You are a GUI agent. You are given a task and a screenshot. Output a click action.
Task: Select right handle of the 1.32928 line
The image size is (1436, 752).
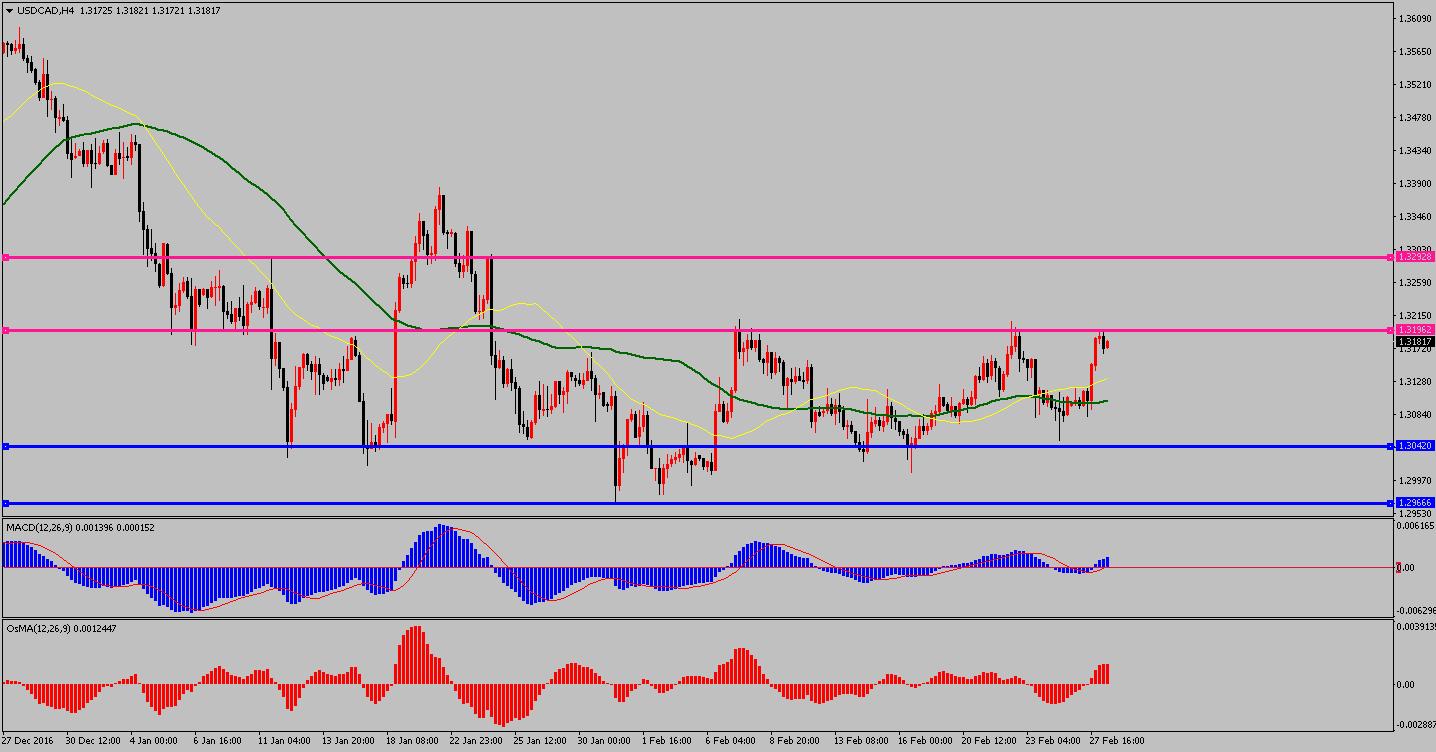click(x=1391, y=258)
